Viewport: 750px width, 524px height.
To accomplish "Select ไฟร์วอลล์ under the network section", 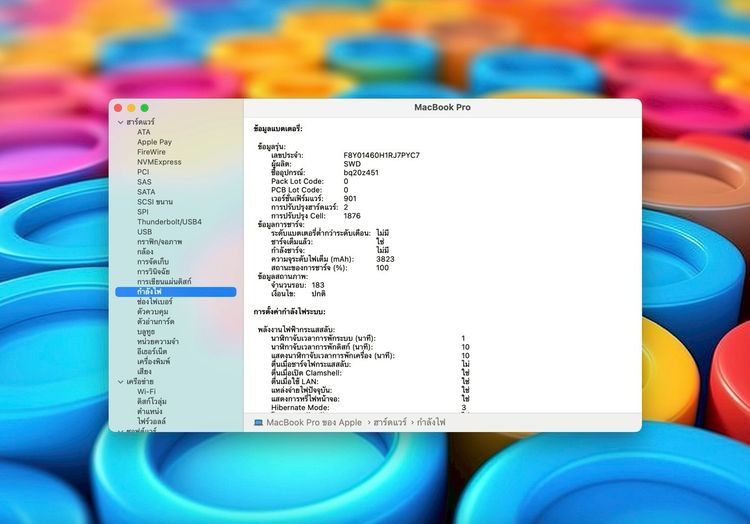I will click(x=152, y=421).
